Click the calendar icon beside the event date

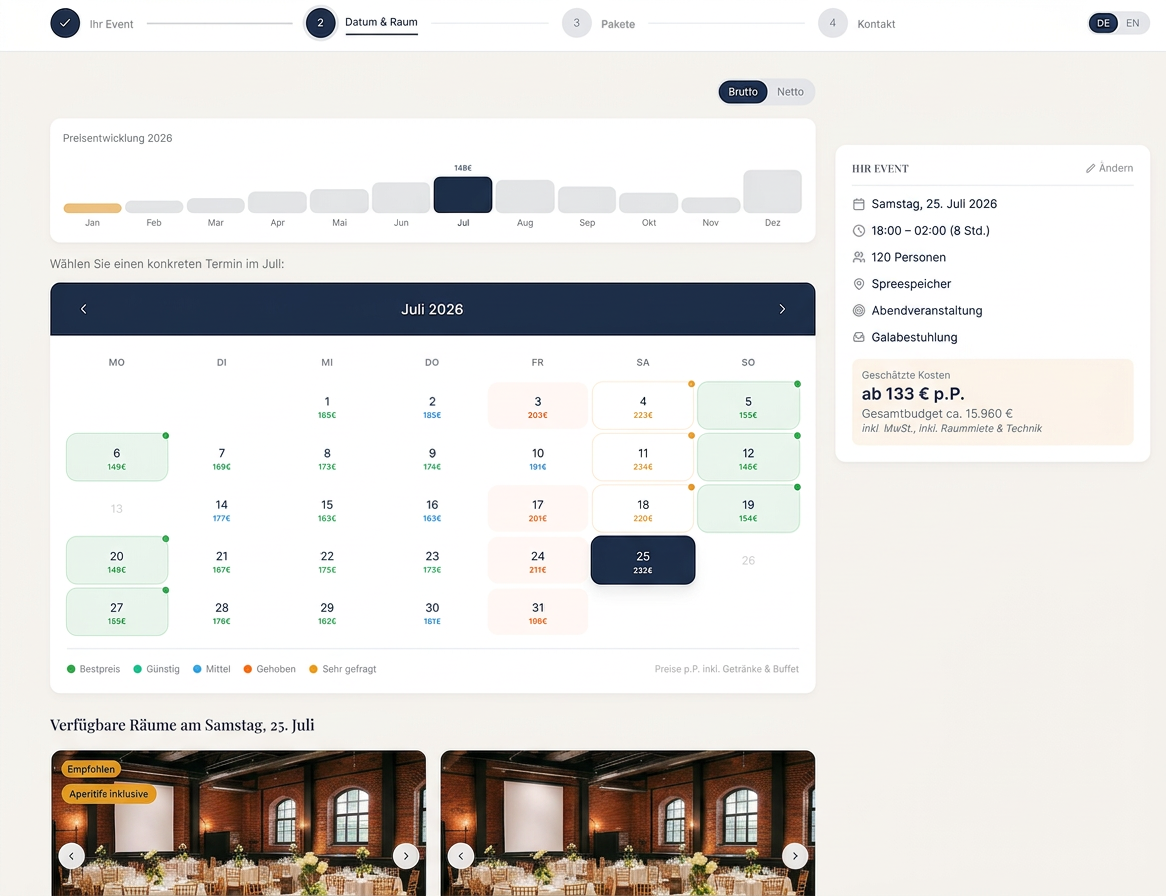858,203
